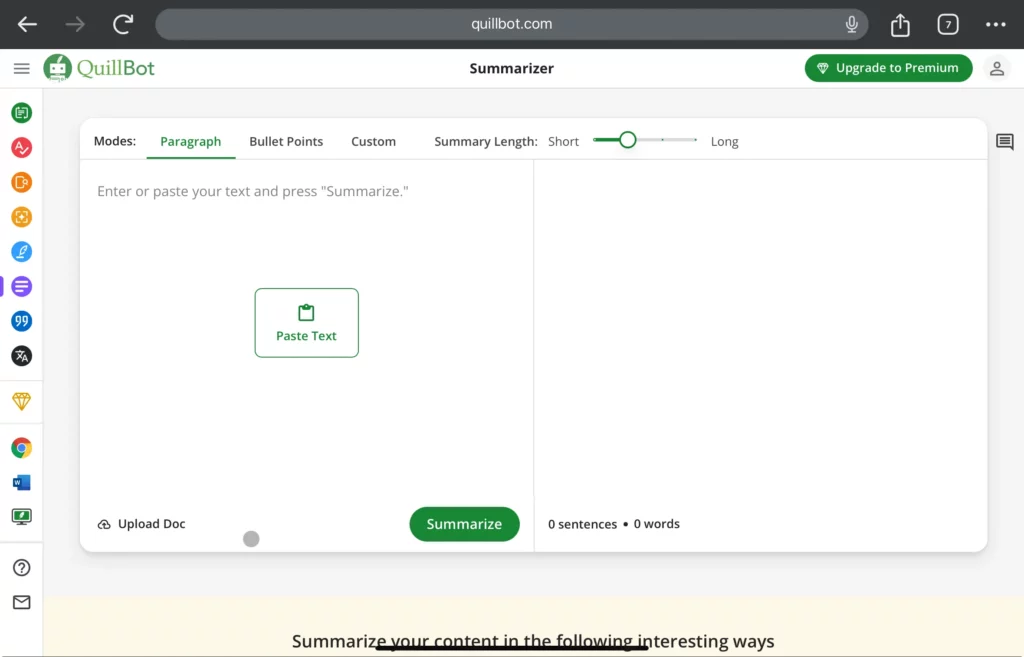Open the Grammar Checker sidebar icon
This screenshot has width=1024, height=657.
[22, 148]
